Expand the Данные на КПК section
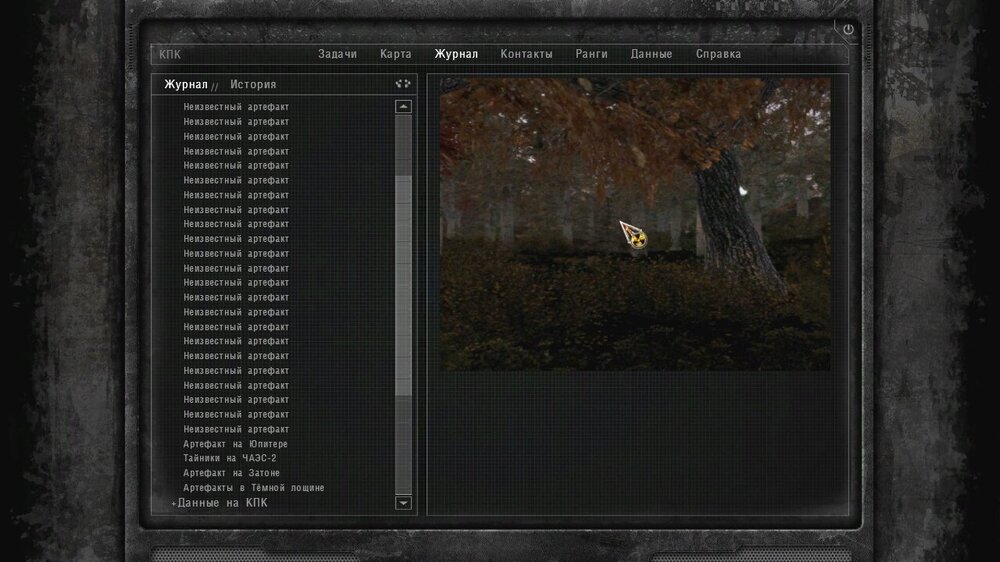 222,503
